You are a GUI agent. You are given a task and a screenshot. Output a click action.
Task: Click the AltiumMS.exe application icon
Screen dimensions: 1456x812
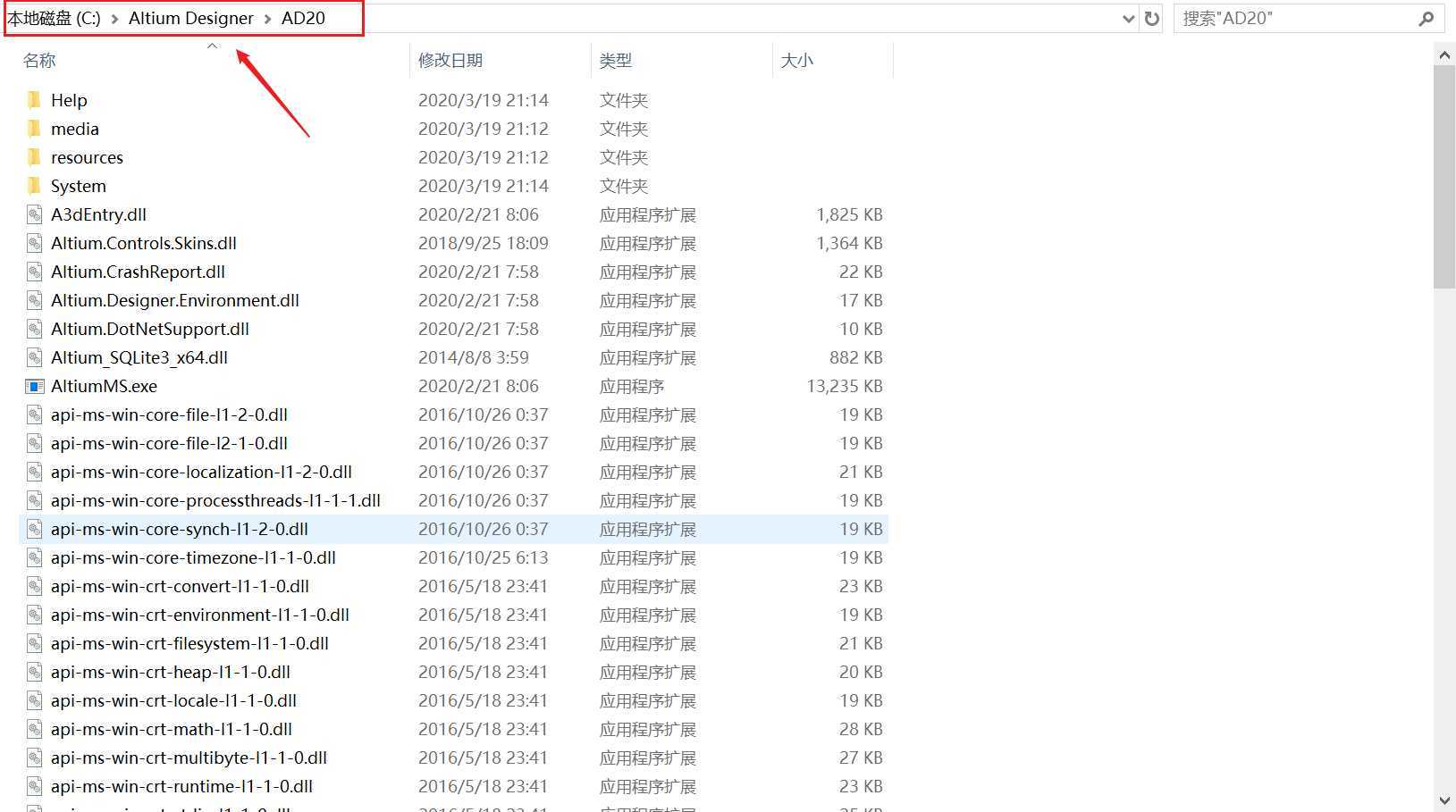tap(34, 386)
